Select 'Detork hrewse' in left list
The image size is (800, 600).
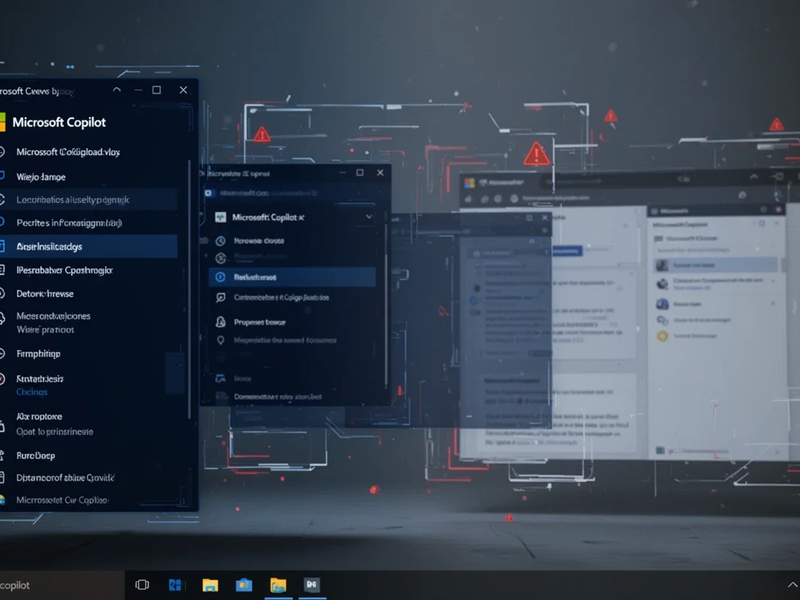(x=45, y=294)
